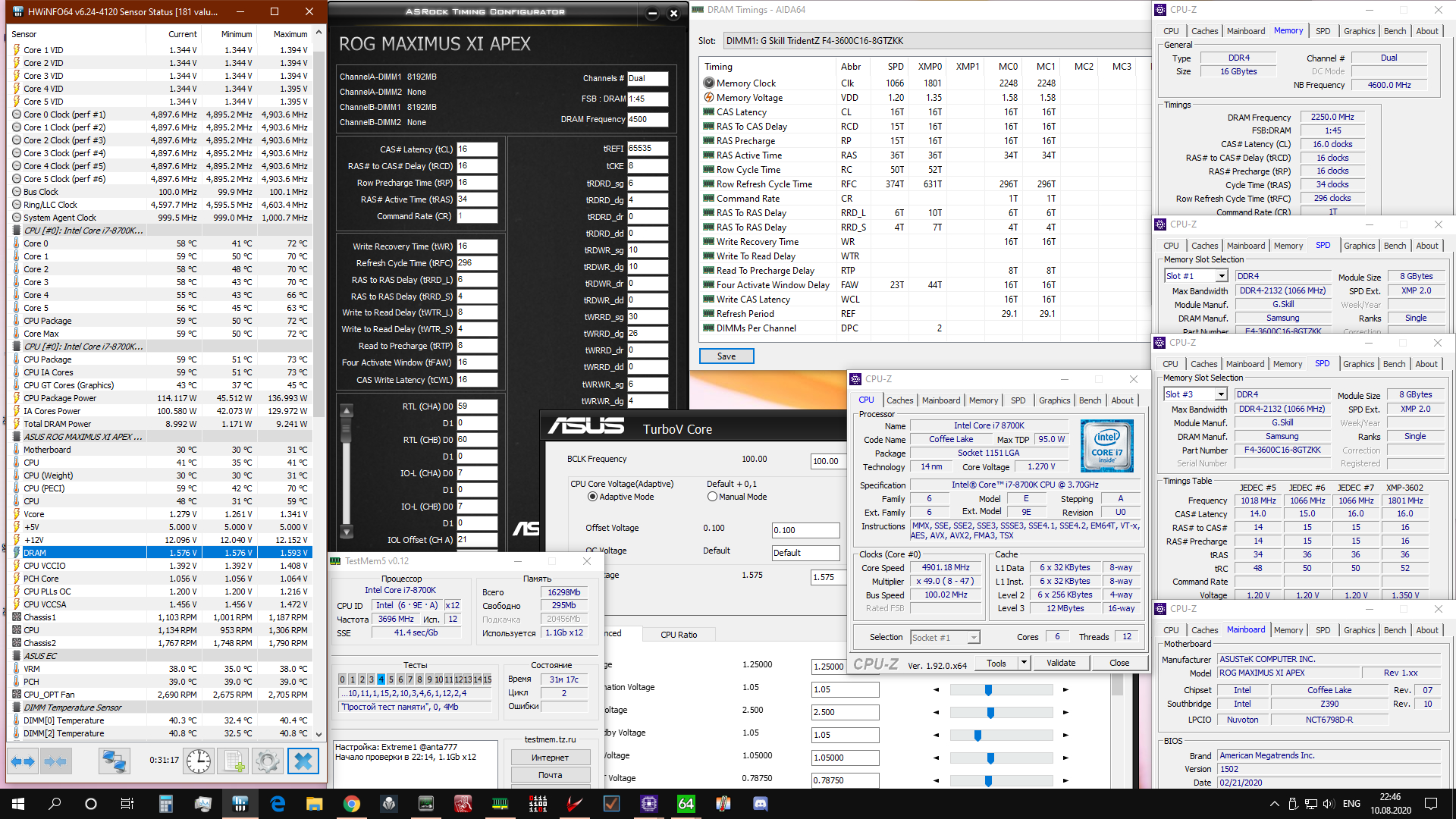The height and width of the screenshot is (819, 1456).
Task: Click the Интернет button in TestMem5
Action: click(x=550, y=758)
